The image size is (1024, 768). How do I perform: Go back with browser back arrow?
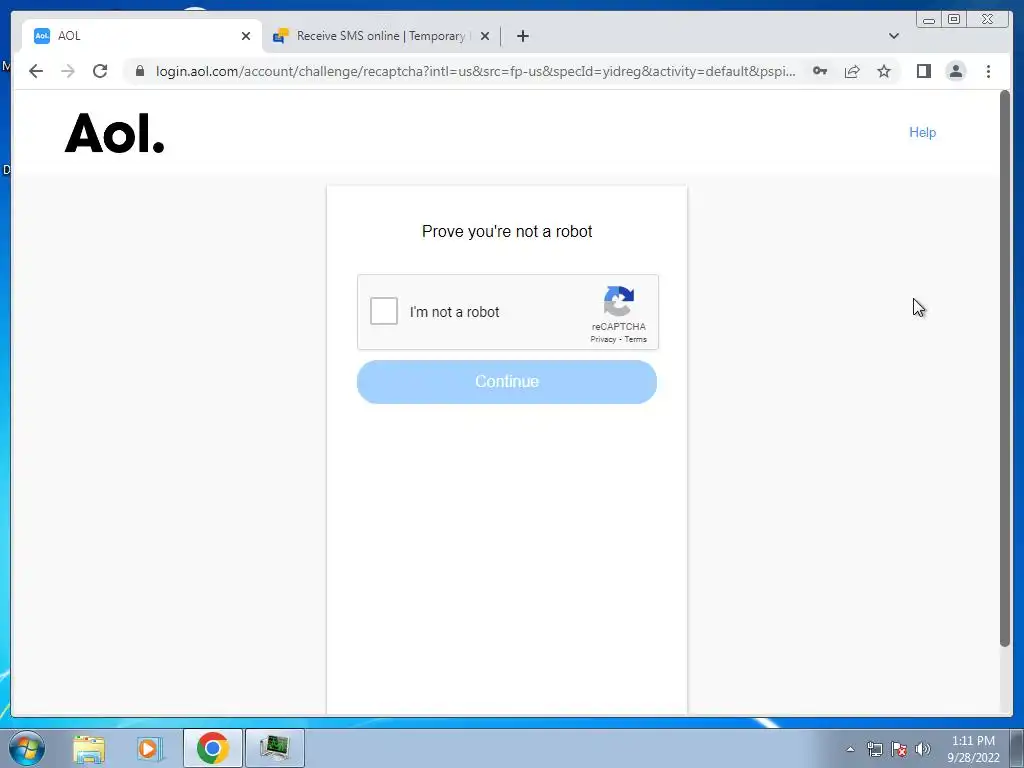pos(36,71)
